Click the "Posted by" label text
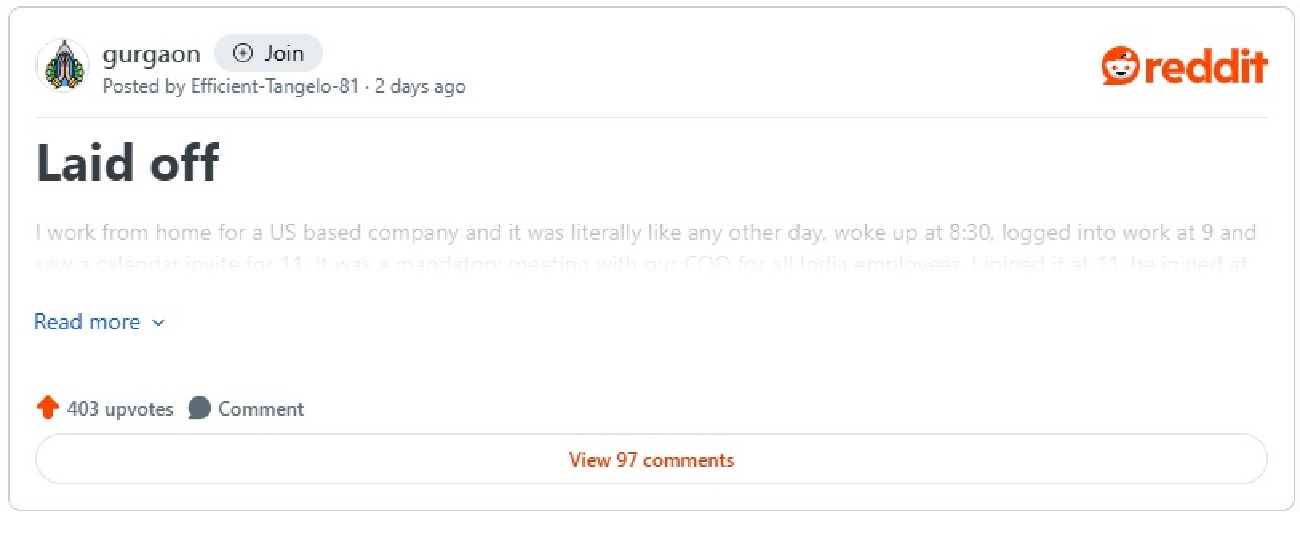Image resolution: width=1300 pixels, height=537 pixels. [144, 86]
